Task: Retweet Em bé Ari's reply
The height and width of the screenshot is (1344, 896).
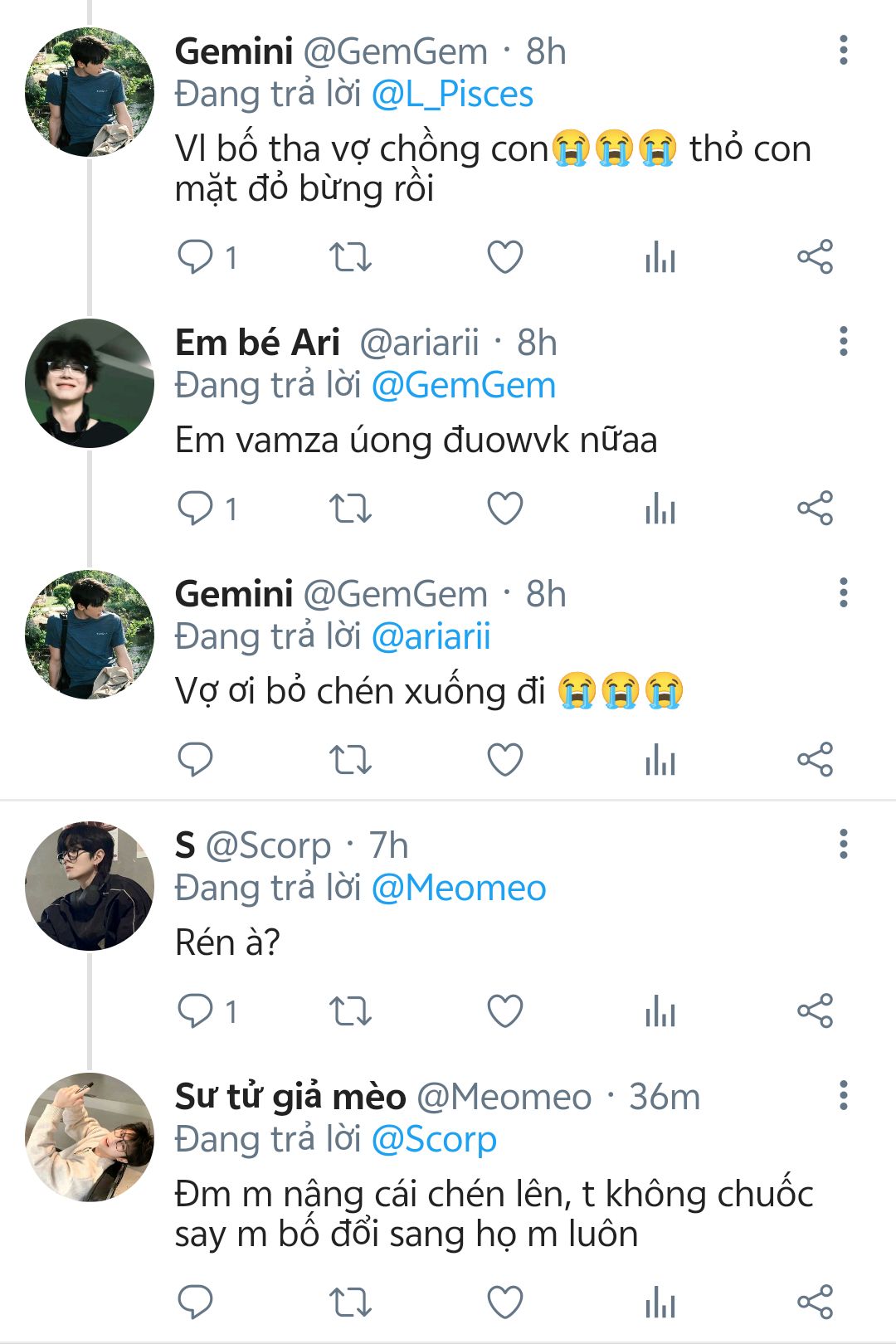Action: (350, 509)
